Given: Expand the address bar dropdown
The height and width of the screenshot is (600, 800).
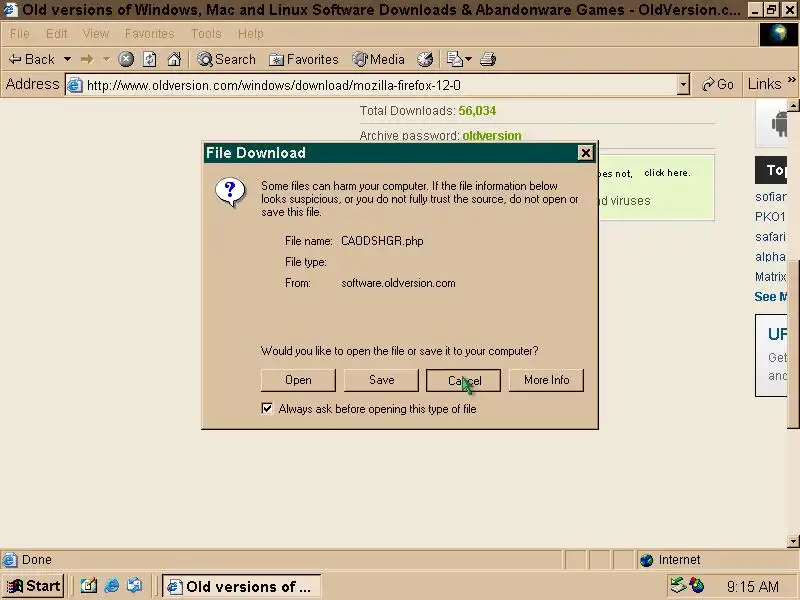Looking at the screenshot, I should 683,85.
